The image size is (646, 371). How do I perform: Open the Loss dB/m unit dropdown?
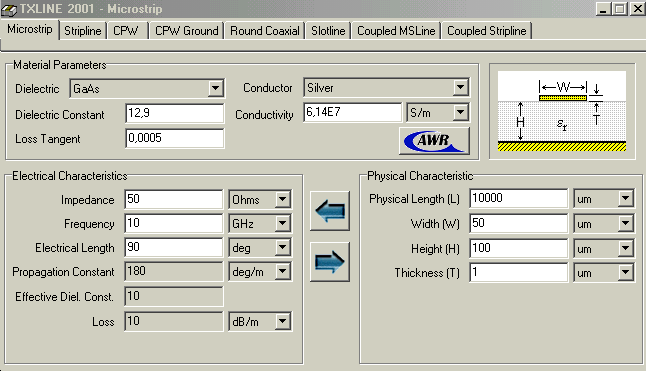[x=282, y=321]
